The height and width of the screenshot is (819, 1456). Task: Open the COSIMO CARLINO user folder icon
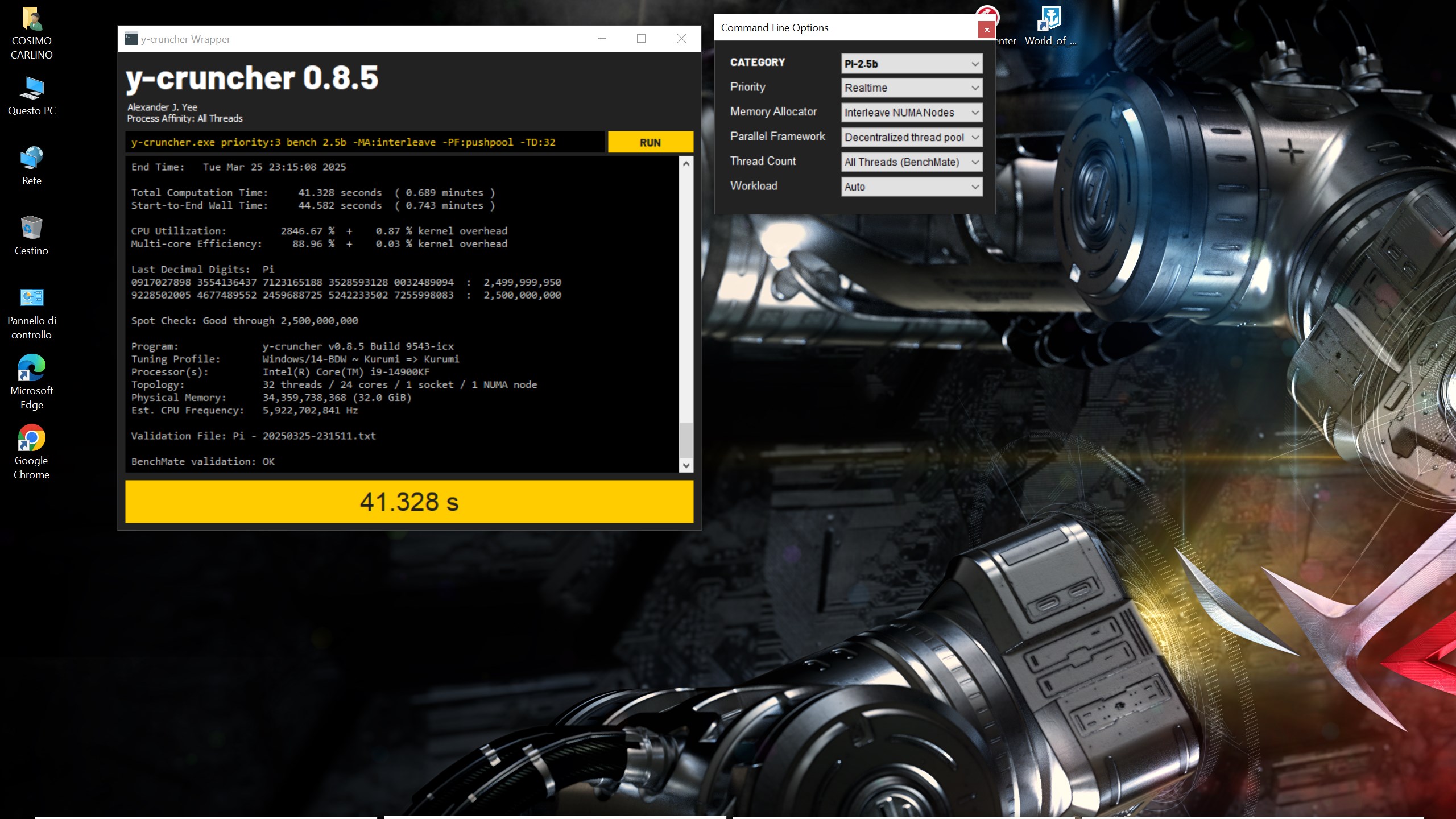[32, 33]
